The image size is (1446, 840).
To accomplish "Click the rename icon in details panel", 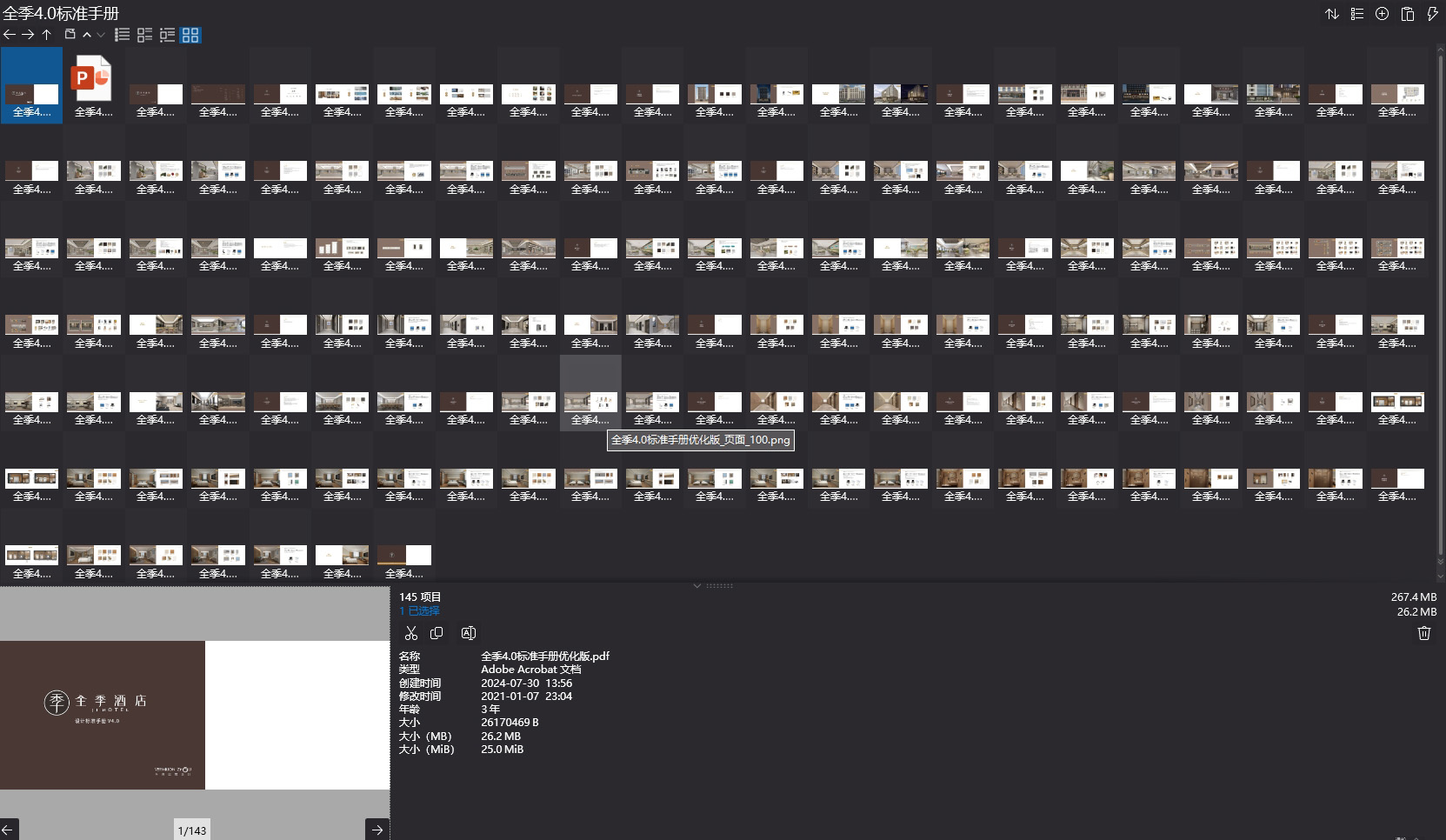I will (x=468, y=633).
